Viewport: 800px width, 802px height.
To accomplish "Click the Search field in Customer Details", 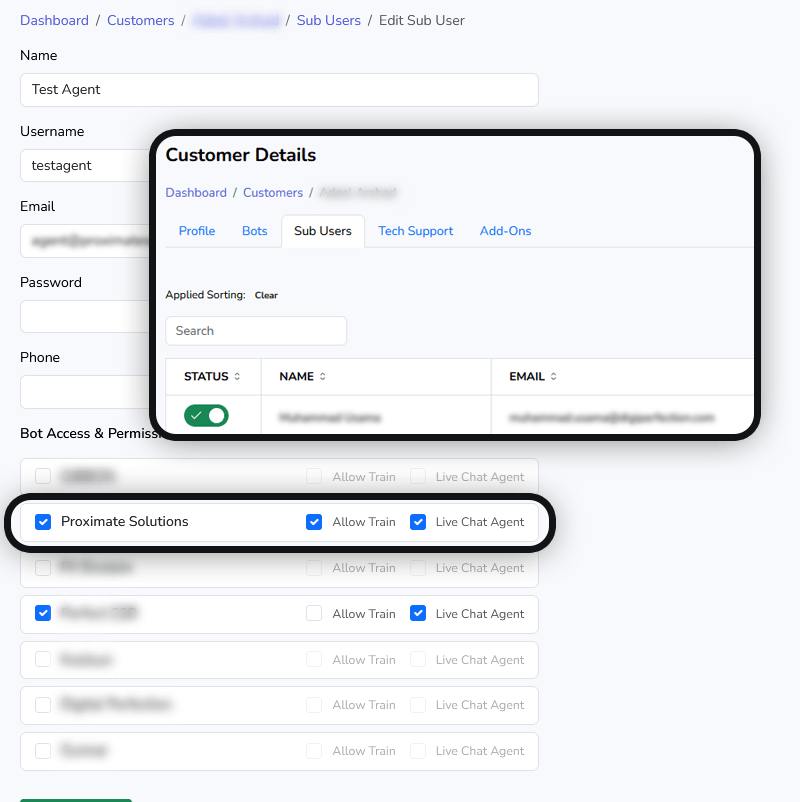I will [256, 331].
